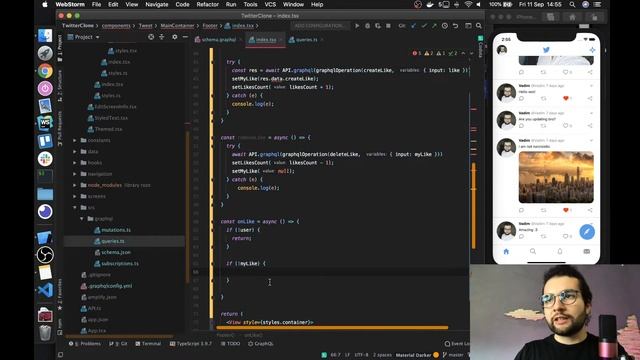Tap the comment icon on 'Hello test' tweet

pyautogui.click(x=521, y=98)
